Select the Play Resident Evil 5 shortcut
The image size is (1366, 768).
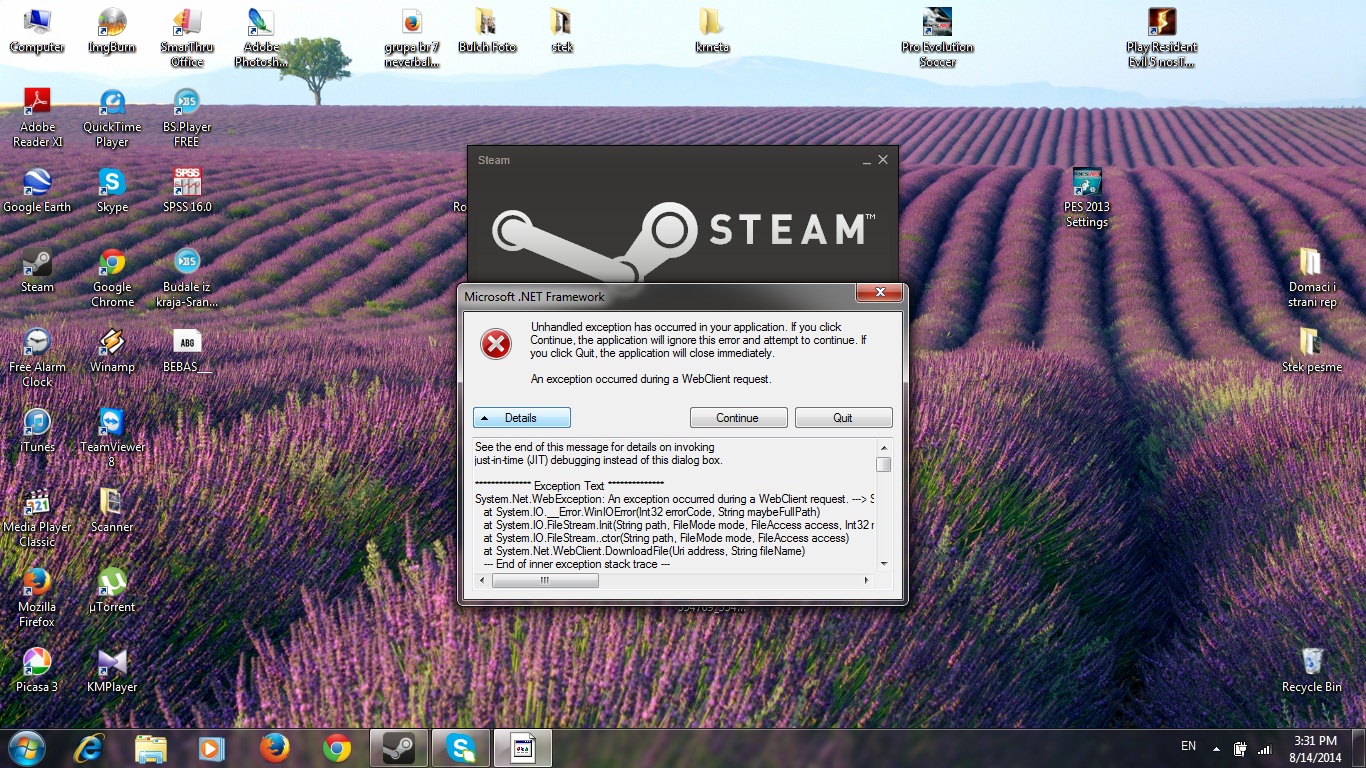(x=1161, y=38)
